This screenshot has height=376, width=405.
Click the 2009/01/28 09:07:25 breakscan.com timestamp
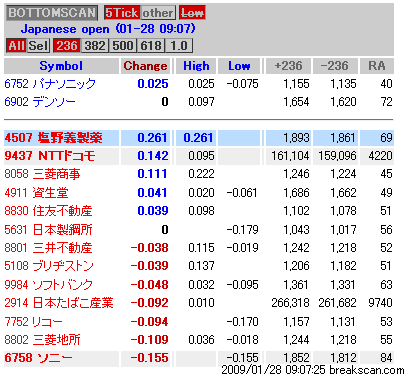(x=312, y=370)
